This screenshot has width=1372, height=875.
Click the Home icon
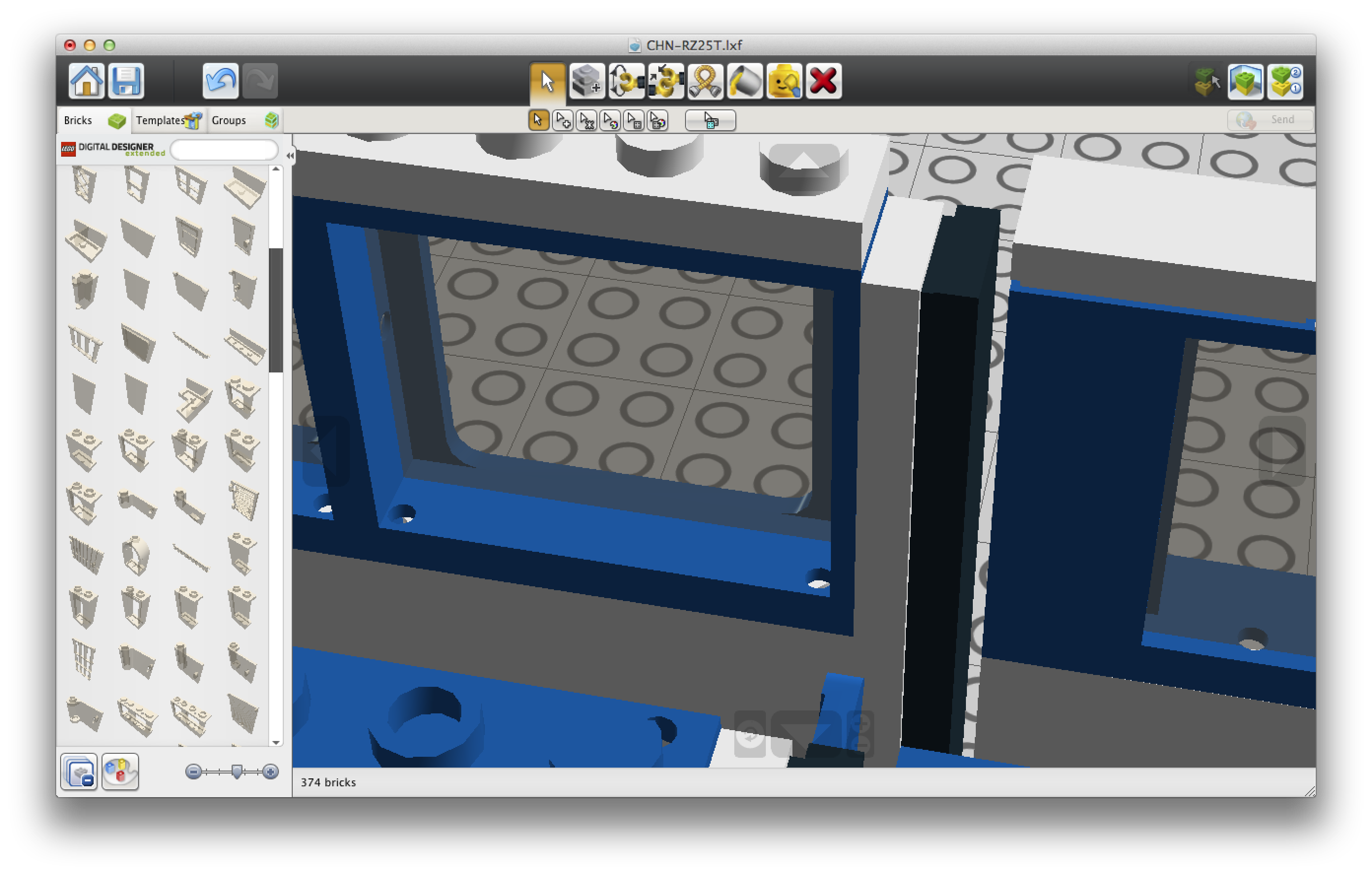click(86, 80)
